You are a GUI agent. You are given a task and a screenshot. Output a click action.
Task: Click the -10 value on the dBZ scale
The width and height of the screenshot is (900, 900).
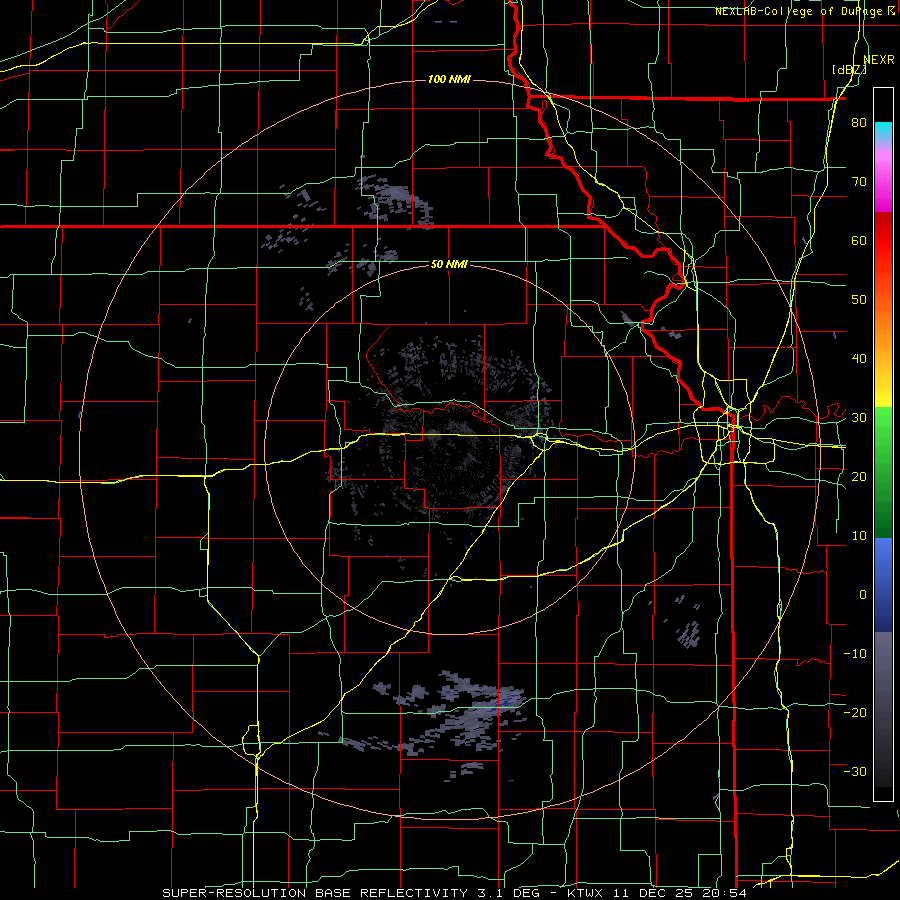click(855, 654)
